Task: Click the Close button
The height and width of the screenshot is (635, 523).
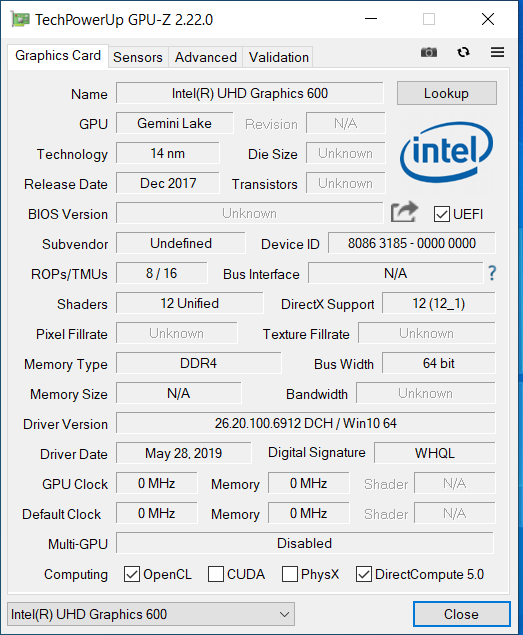Action: (x=461, y=614)
